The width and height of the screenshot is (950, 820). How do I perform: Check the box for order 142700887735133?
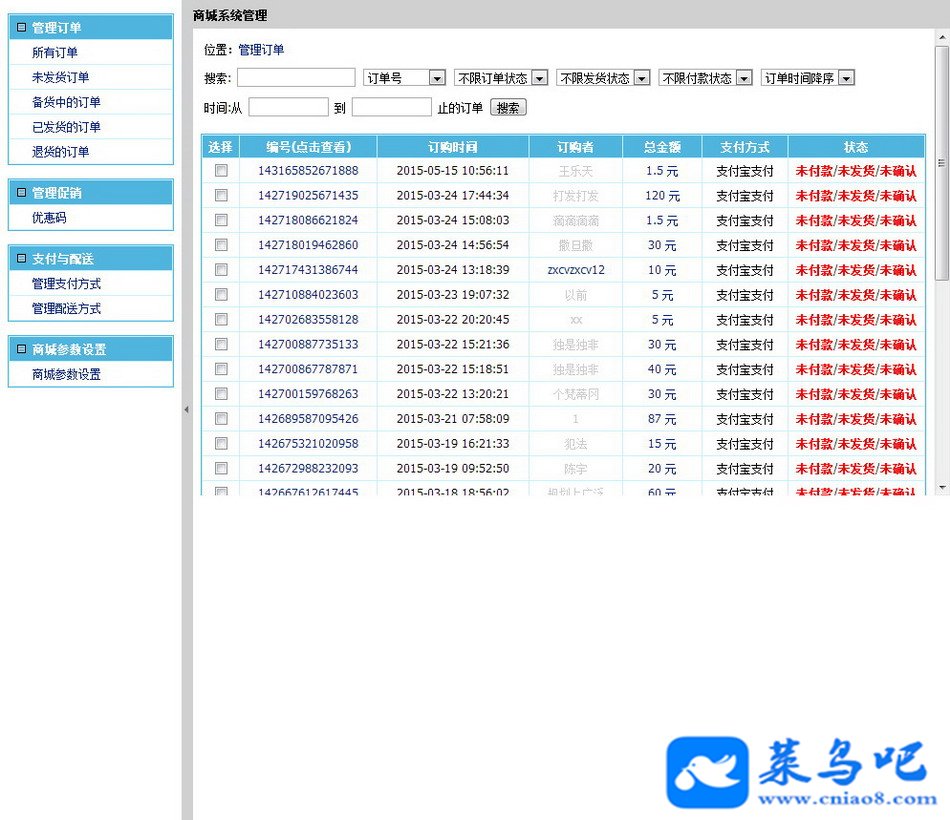coord(221,344)
